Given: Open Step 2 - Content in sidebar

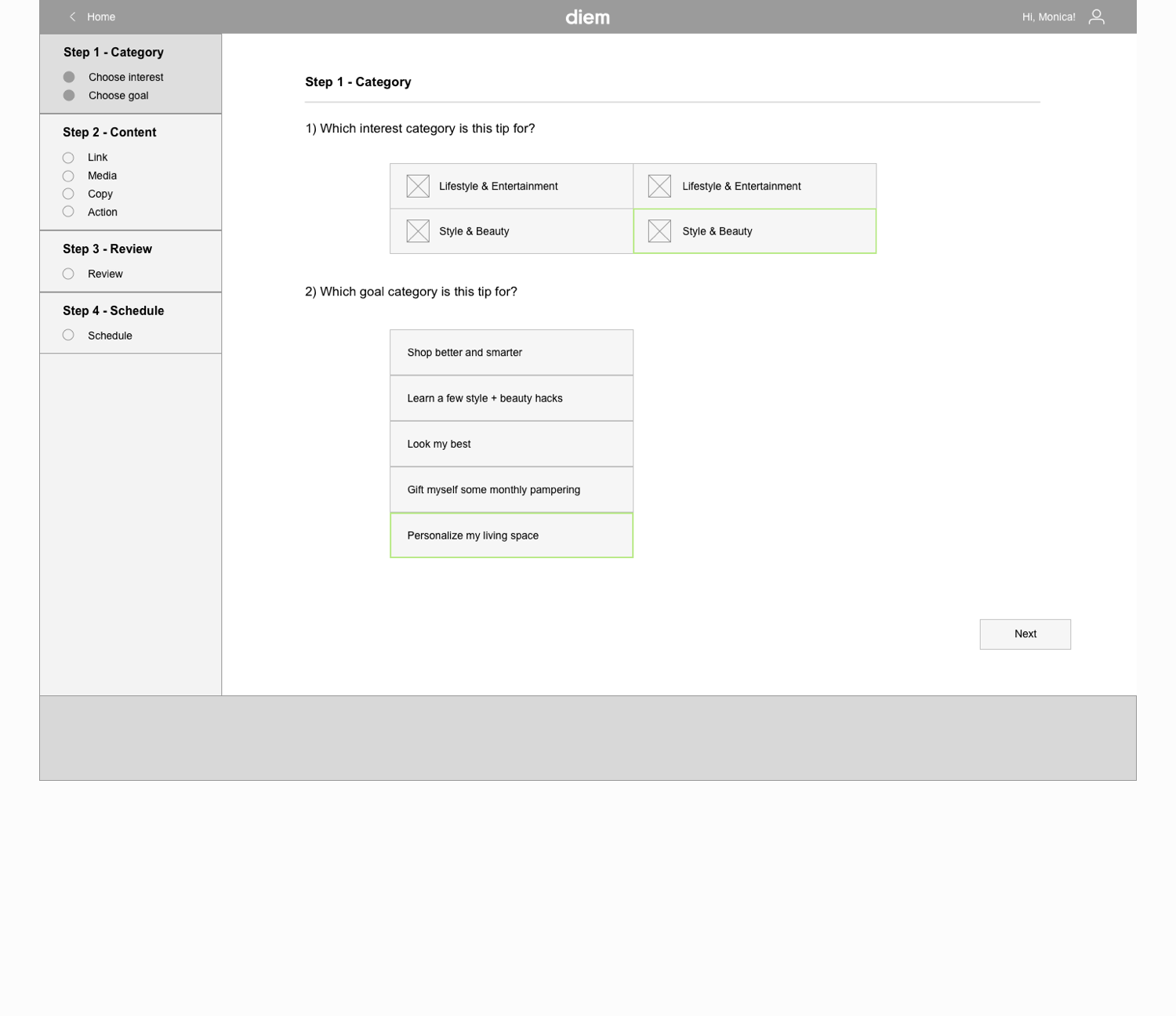Looking at the screenshot, I should point(110,132).
